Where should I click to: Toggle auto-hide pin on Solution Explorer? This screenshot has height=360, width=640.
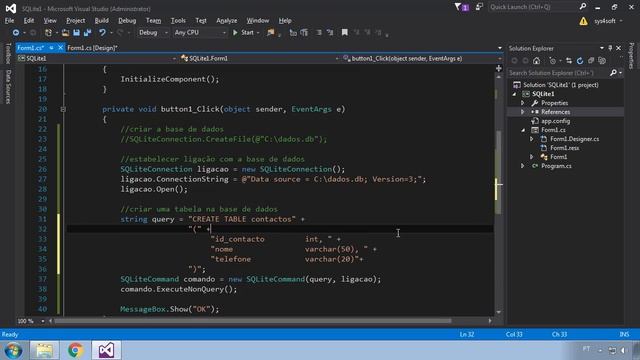pyautogui.click(x=610, y=48)
